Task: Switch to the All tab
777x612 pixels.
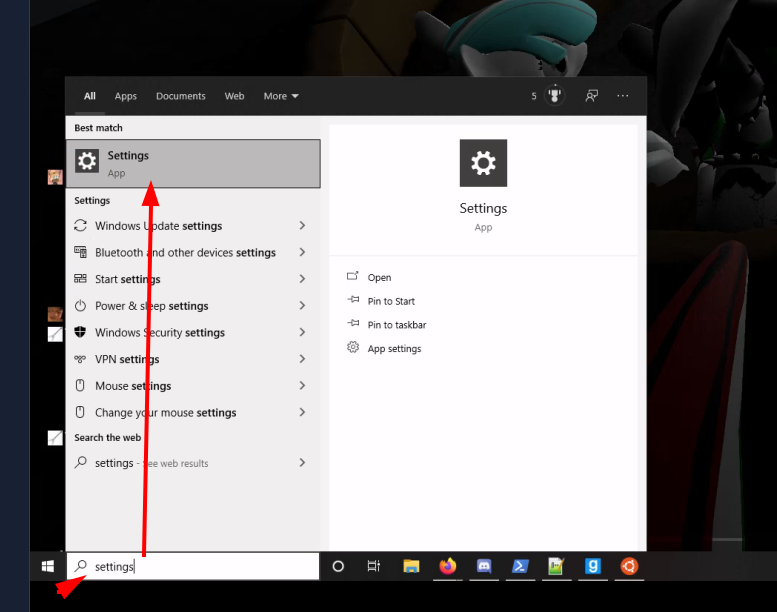Action: 90,96
